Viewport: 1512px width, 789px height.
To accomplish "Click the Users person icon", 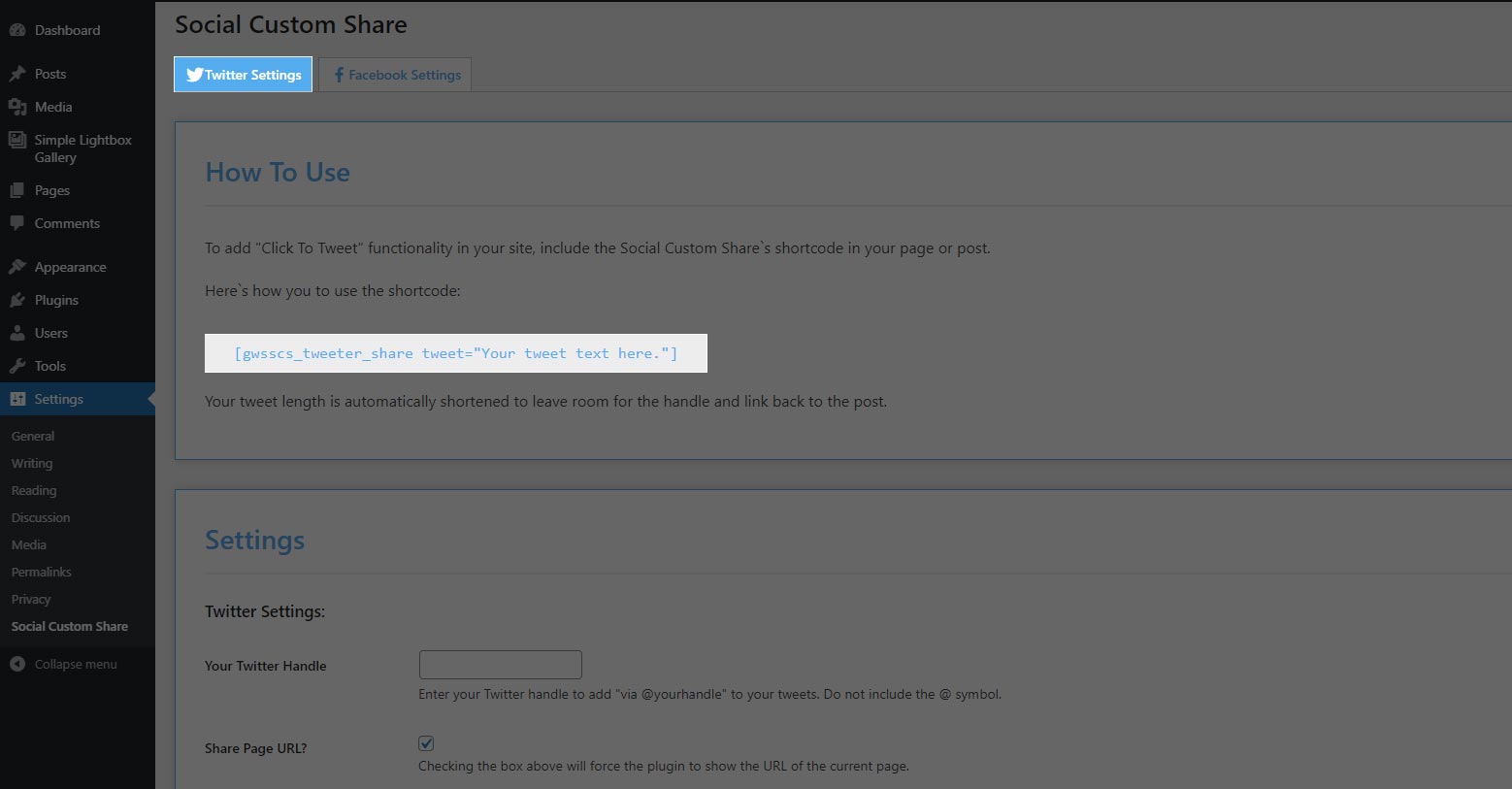I will (17, 333).
